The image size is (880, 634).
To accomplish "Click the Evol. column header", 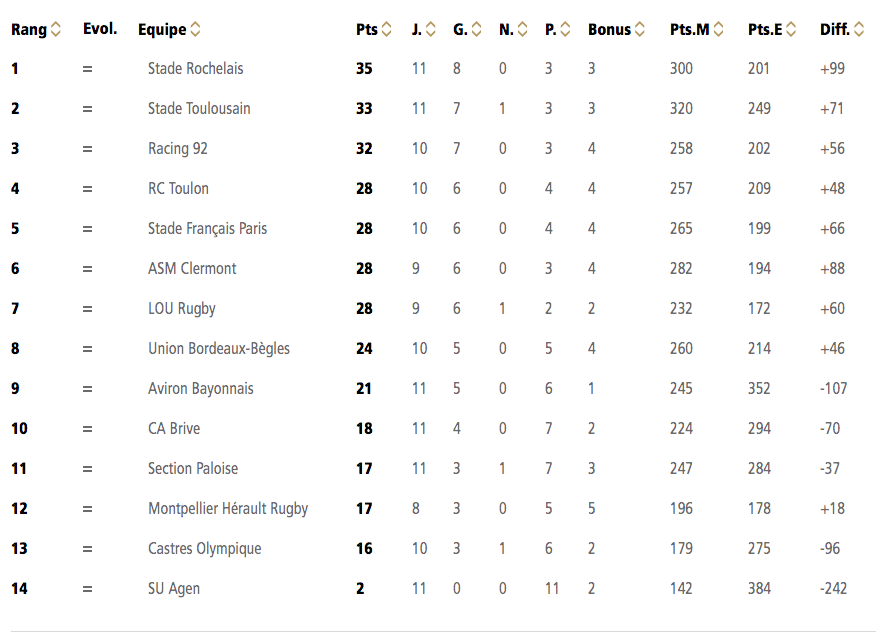I will [x=100, y=29].
